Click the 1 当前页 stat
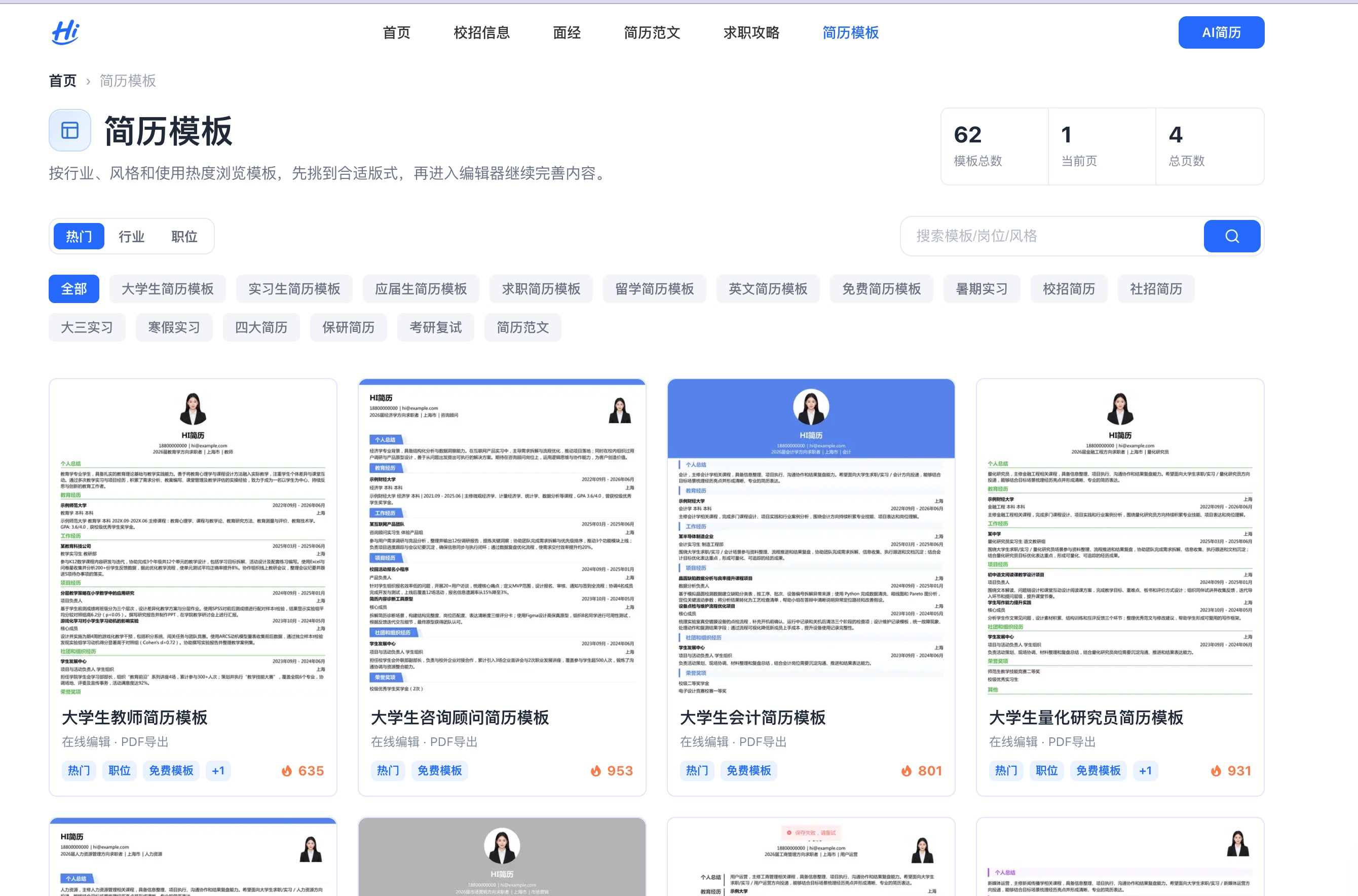 click(1102, 146)
